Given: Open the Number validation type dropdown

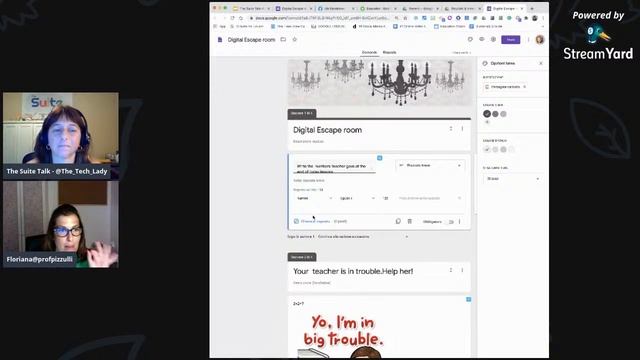Looking at the screenshot, I should pyautogui.click(x=313, y=198).
